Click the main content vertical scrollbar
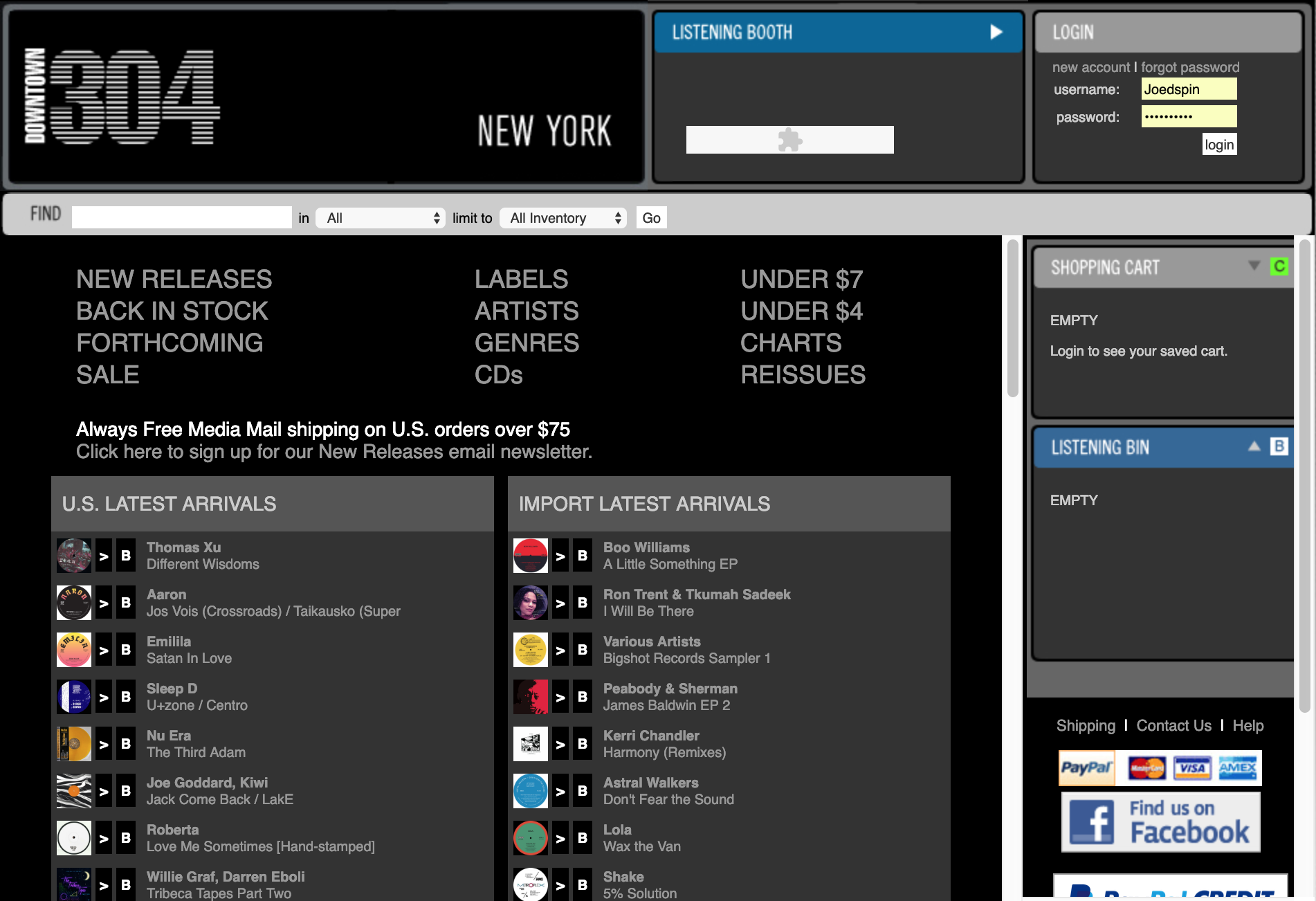Image resolution: width=1316 pixels, height=901 pixels. click(x=1013, y=318)
